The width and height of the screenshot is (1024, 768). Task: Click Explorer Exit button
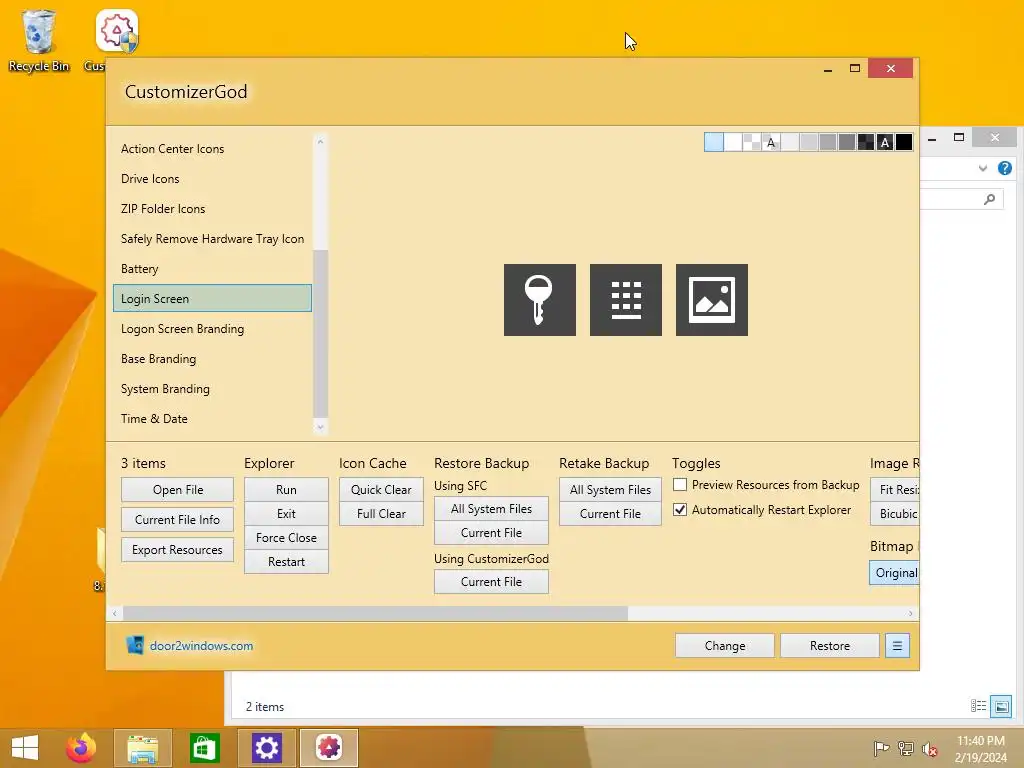pyautogui.click(x=286, y=514)
